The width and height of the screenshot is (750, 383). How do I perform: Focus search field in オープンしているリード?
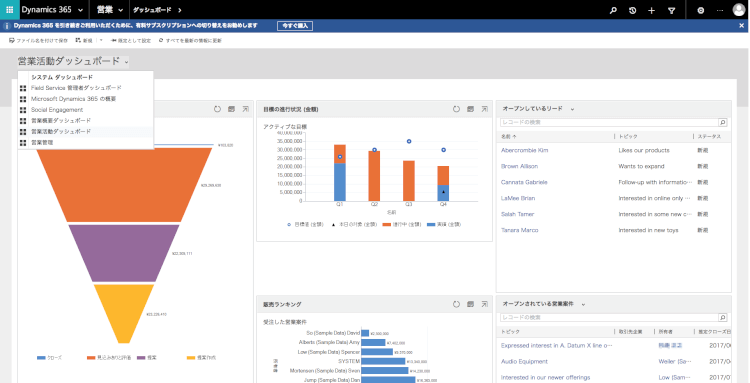[x=609, y=122]
